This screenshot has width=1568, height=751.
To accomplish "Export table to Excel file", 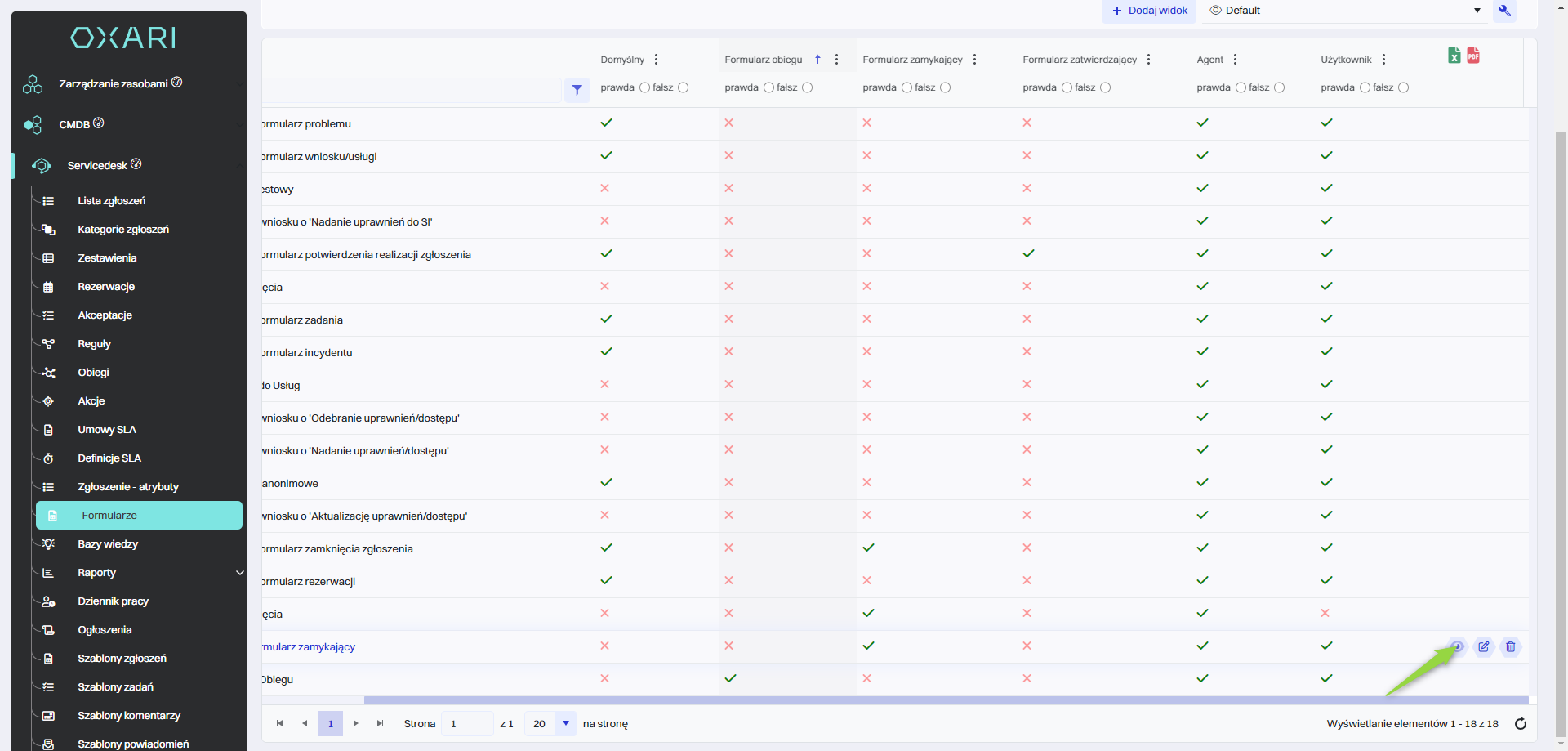I will point(1454,56).
